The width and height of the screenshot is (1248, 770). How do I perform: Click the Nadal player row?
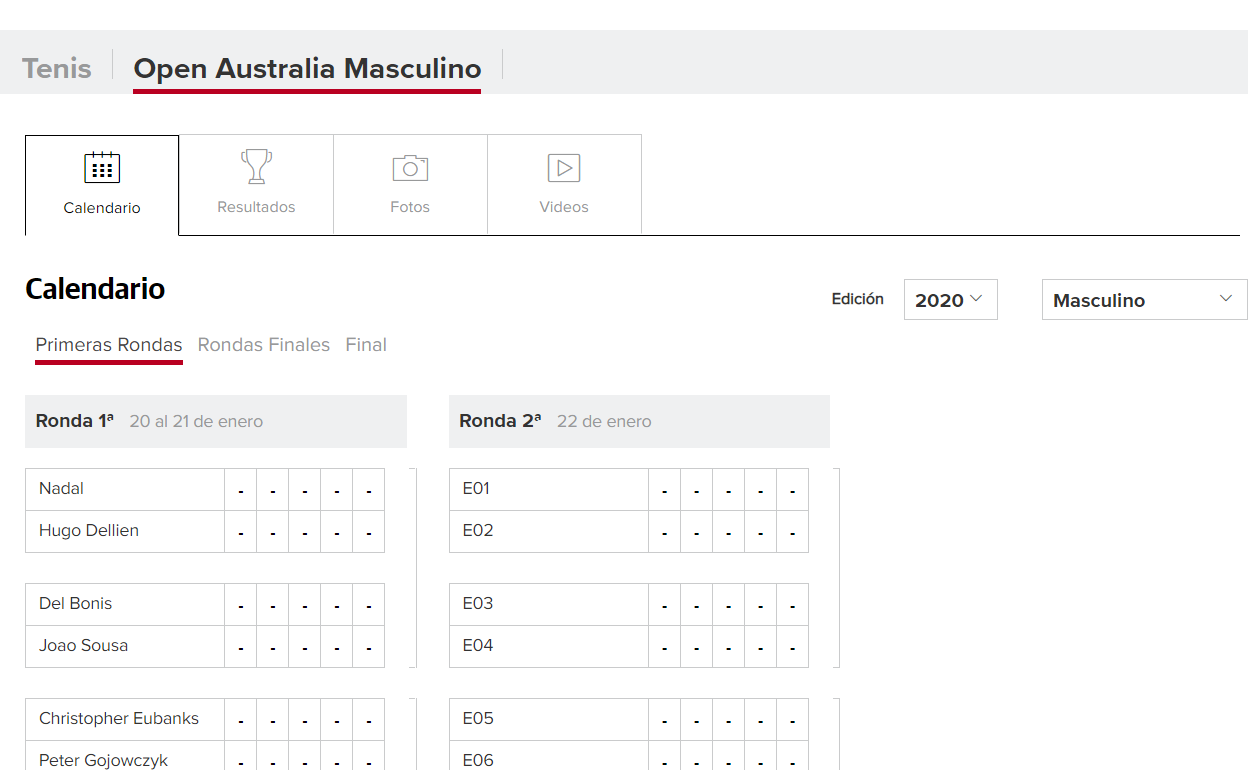point(62,489)
